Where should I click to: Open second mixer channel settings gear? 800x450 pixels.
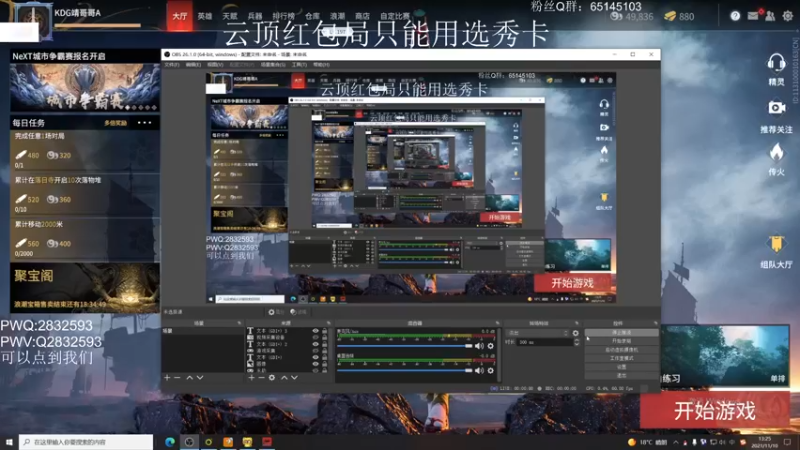(491, 370)
